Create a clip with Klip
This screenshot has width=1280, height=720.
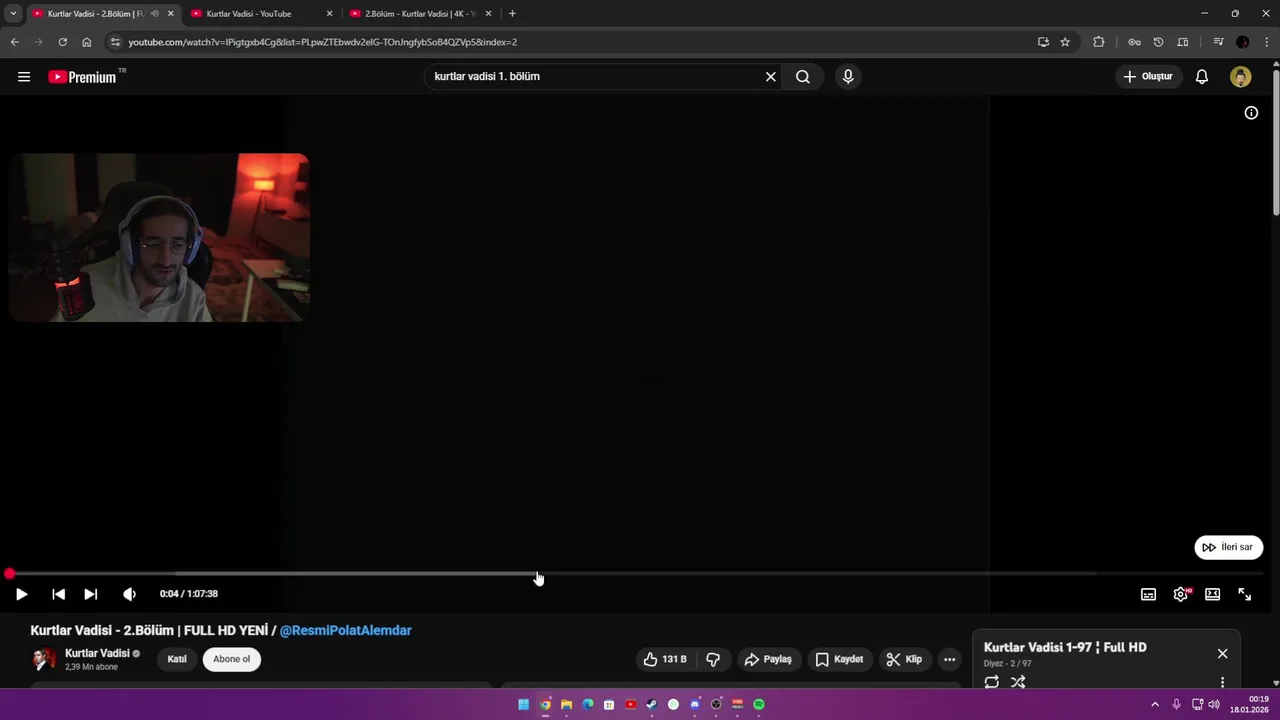[x=904, y=659]
